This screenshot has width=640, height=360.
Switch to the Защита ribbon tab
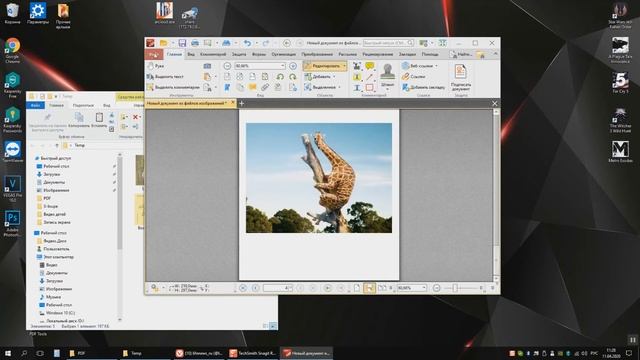[239, 54]
